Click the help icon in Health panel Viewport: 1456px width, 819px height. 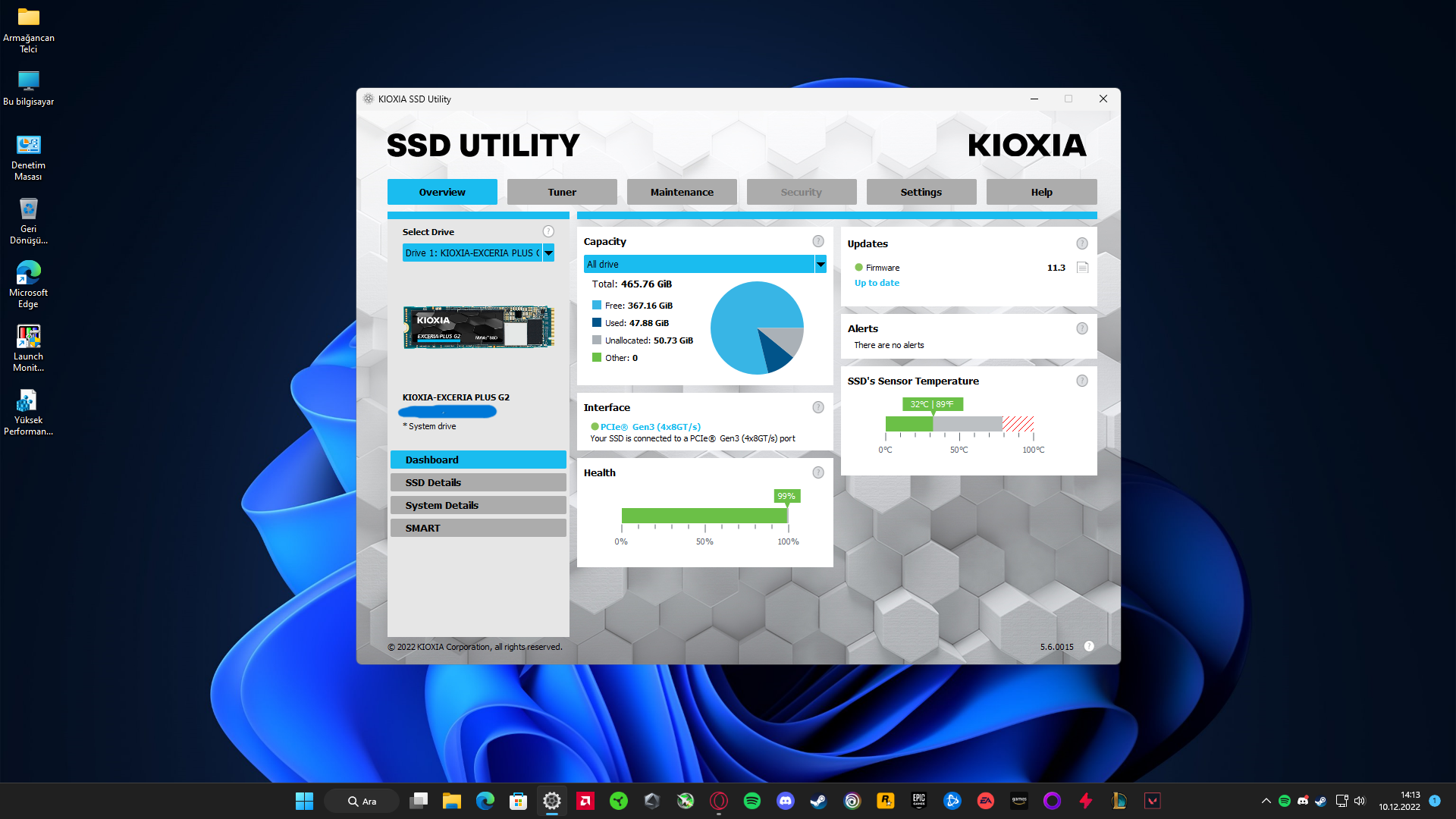818,472
